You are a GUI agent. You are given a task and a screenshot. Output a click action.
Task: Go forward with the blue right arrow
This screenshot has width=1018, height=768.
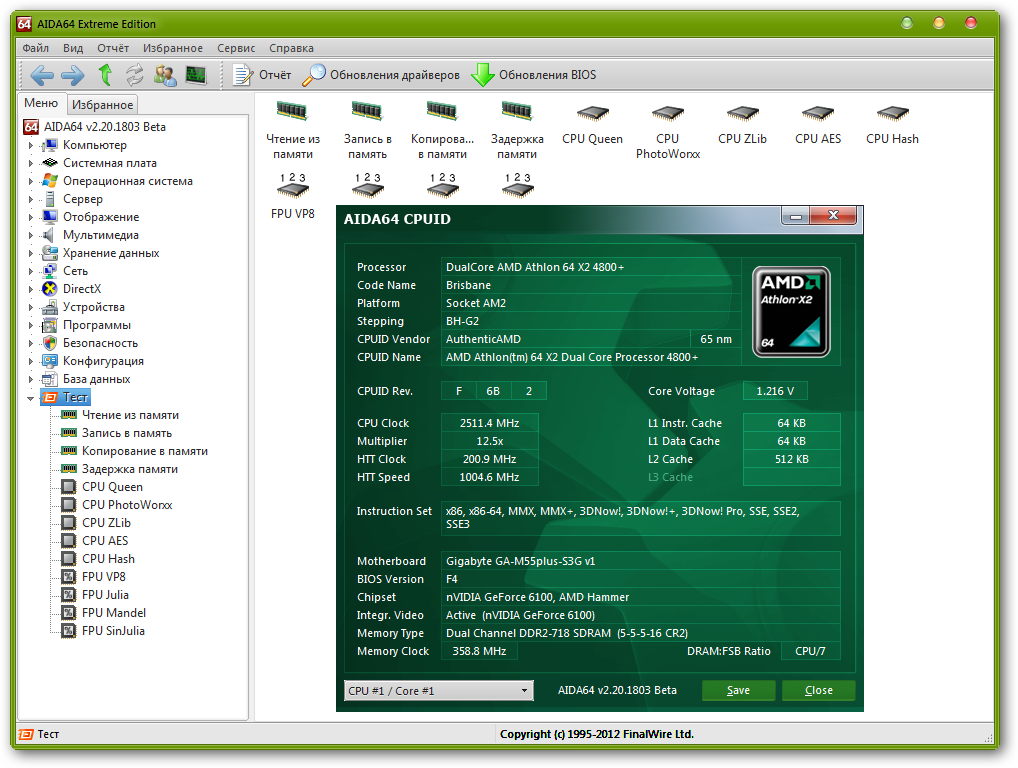tap(73, 75)
